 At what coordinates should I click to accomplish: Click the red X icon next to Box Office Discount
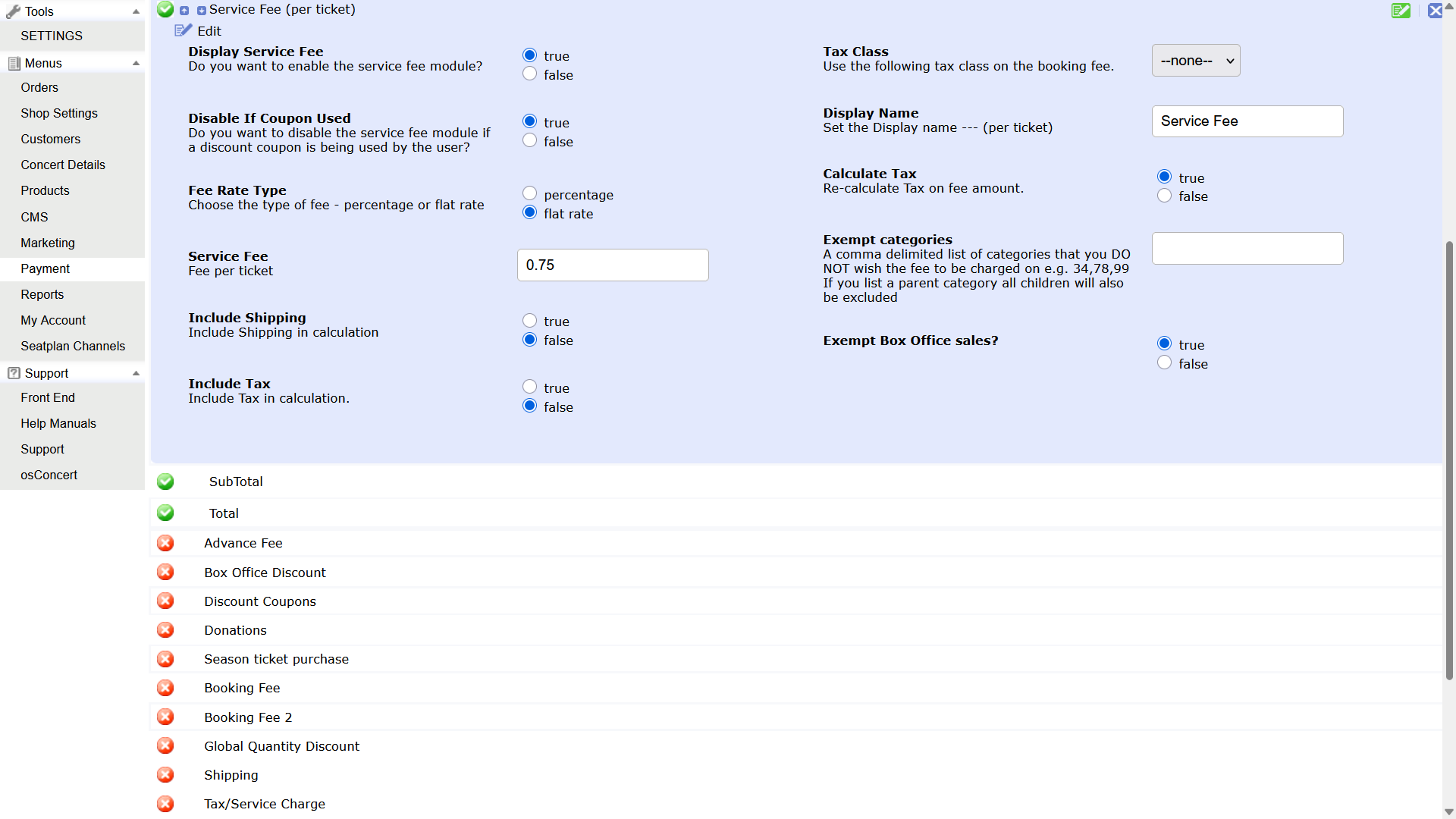pos(165,573)
